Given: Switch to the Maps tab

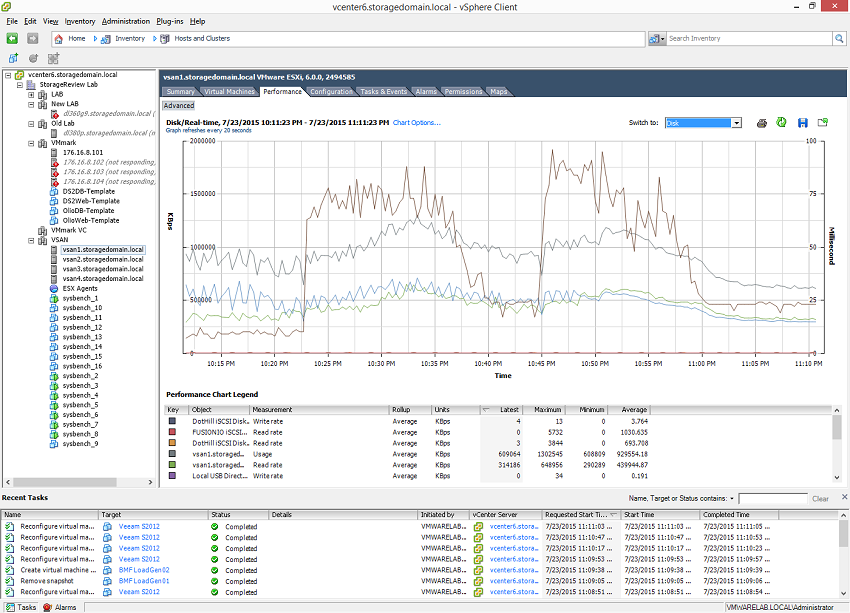Looking at the screenshot, I should 498,92.
